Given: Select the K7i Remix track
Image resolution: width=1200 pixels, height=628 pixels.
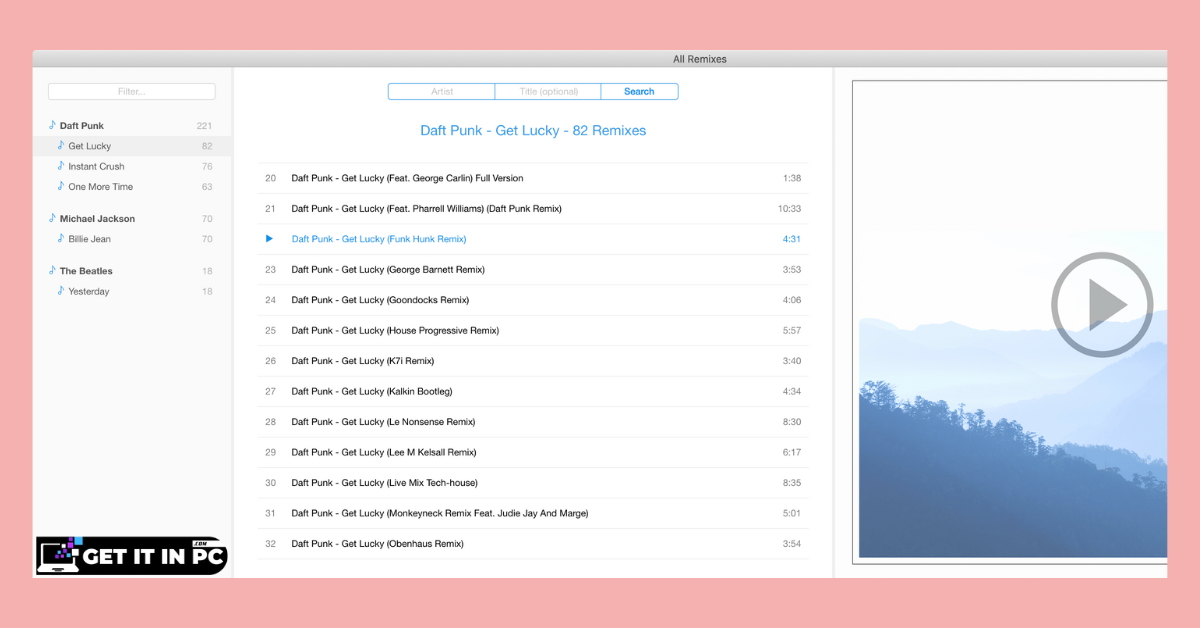Looking at the screenshot, I should pyautogui.click(x=533, y=361).
